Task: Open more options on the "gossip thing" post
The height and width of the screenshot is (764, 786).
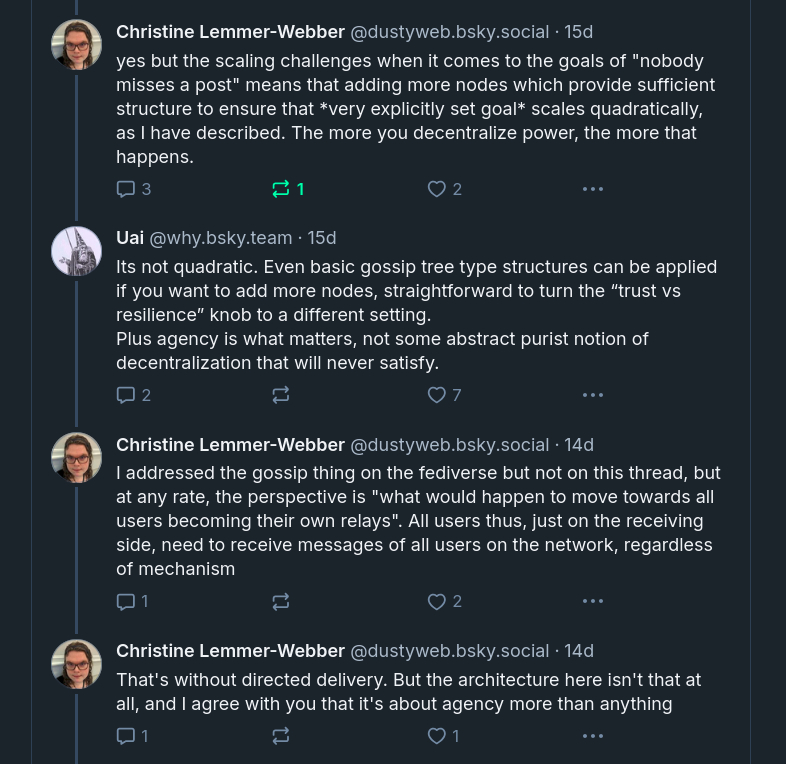Action: tap(593, 601)
